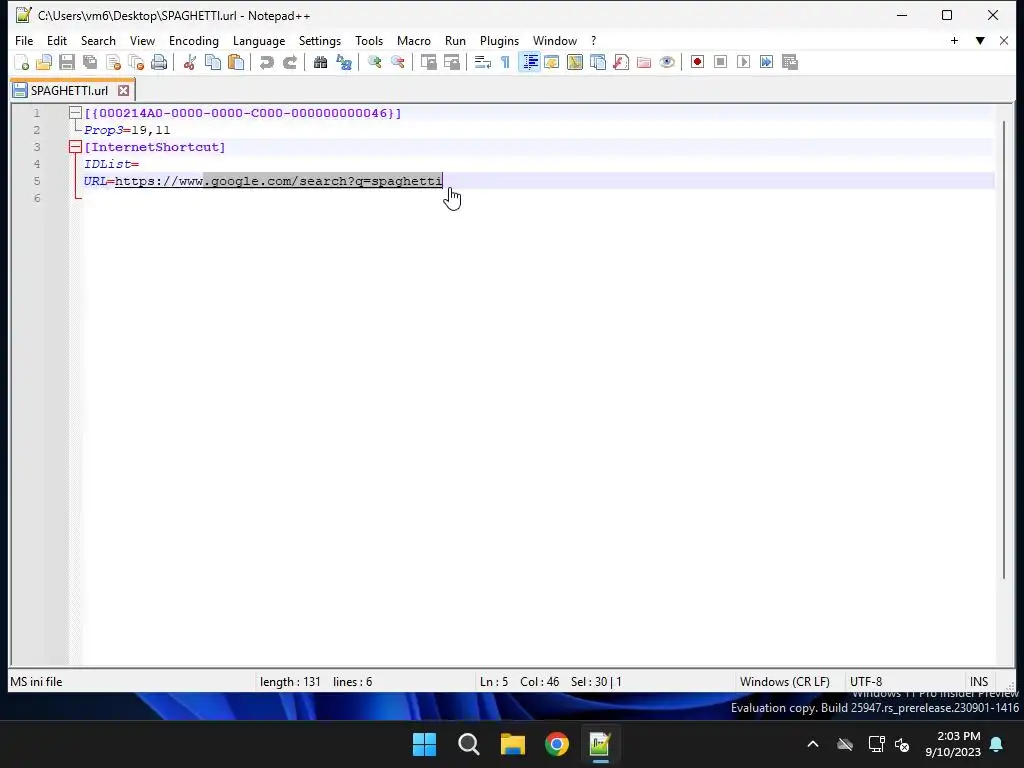Click the Copy toolbar icon

coord(213,62)
